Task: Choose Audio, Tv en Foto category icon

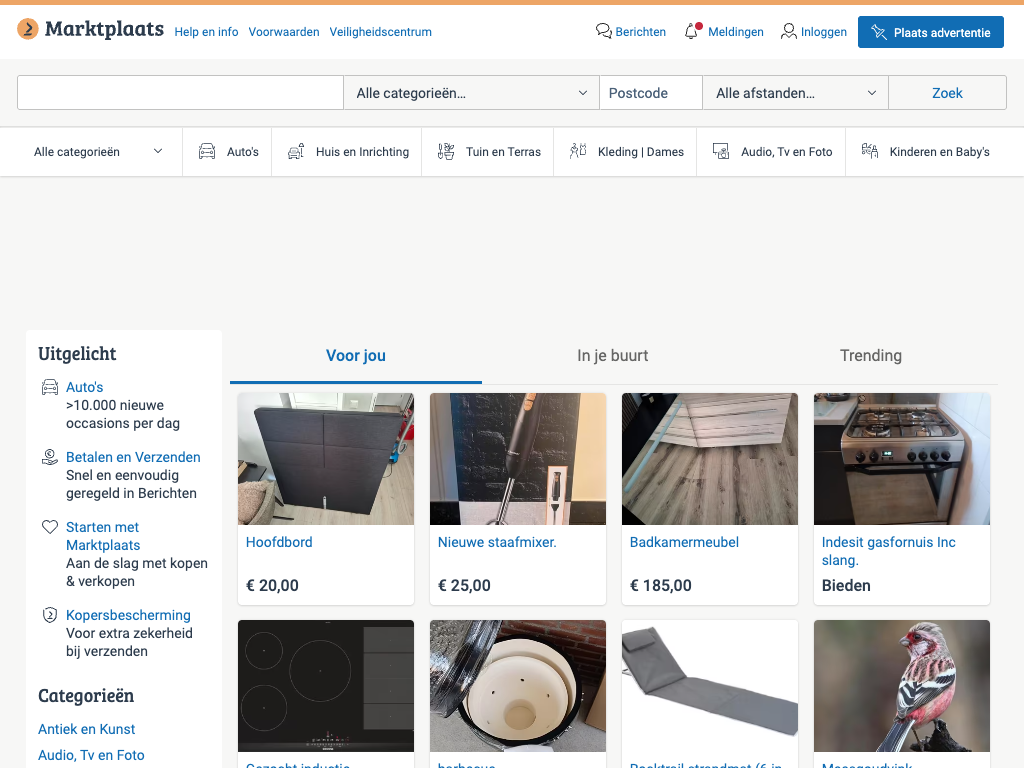Action: [x=721, y=152]
